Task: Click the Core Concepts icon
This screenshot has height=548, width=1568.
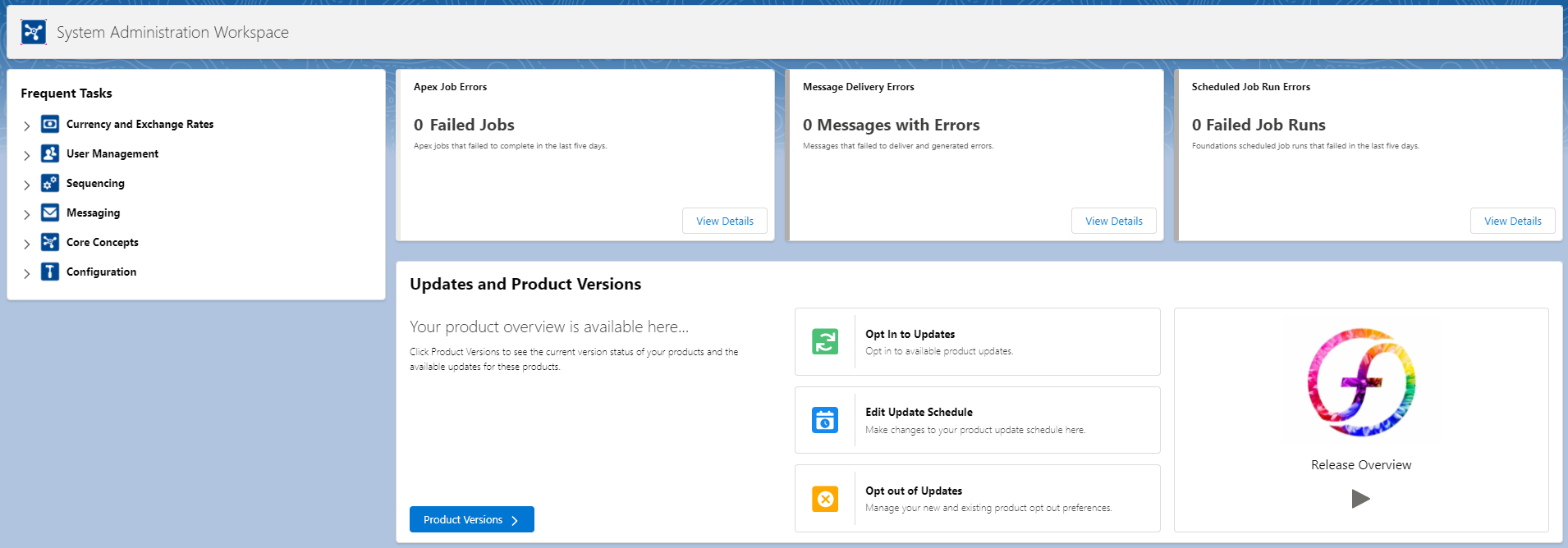Action: click(x=50, y=242)
